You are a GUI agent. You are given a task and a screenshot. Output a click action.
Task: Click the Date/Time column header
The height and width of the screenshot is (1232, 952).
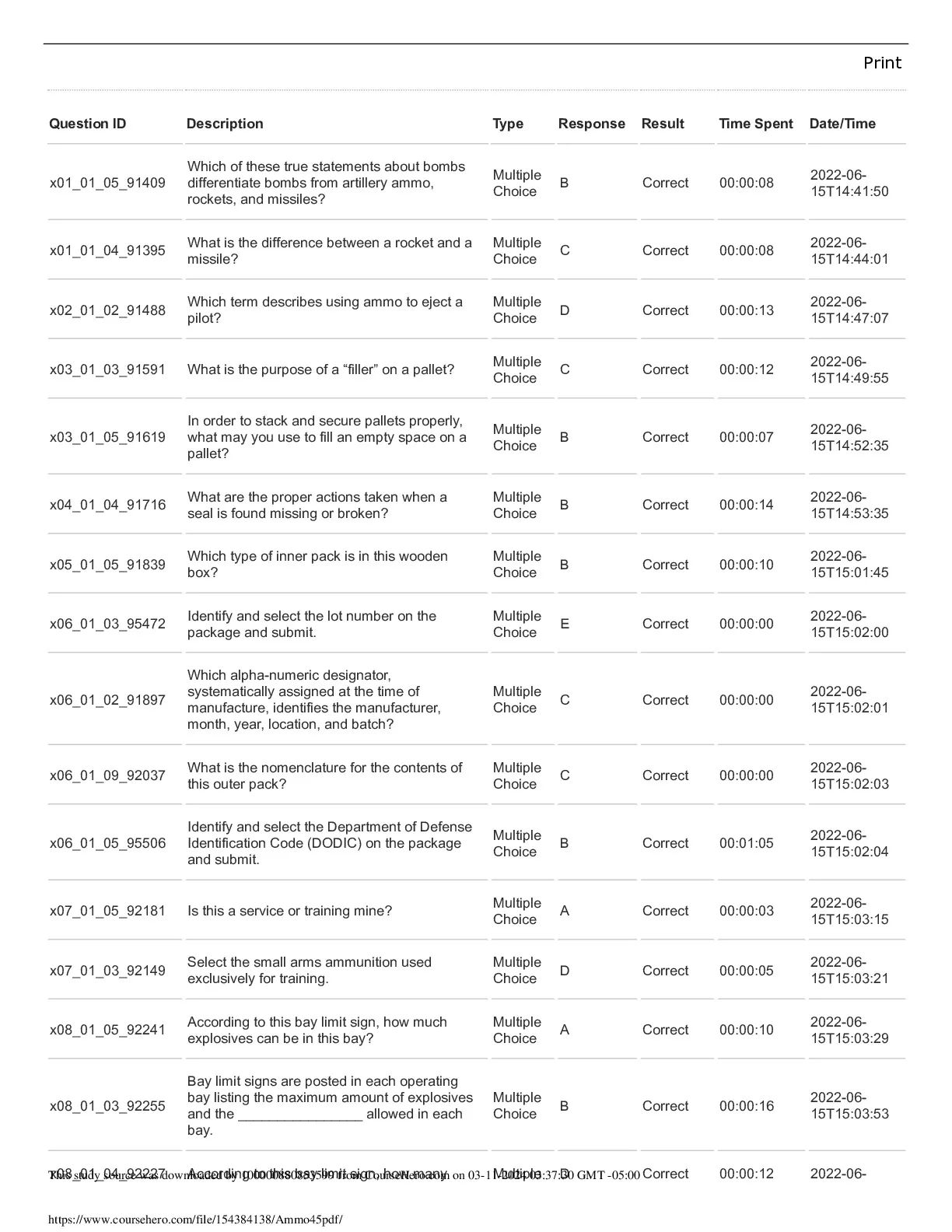pyautogui.click(x=842, y=124)
